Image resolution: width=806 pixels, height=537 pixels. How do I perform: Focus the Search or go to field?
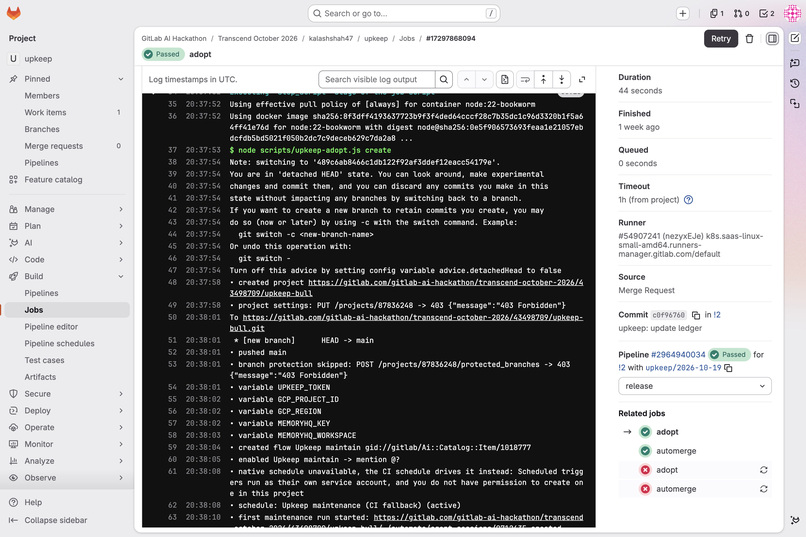pyautogui.click(x=404, y=14)
